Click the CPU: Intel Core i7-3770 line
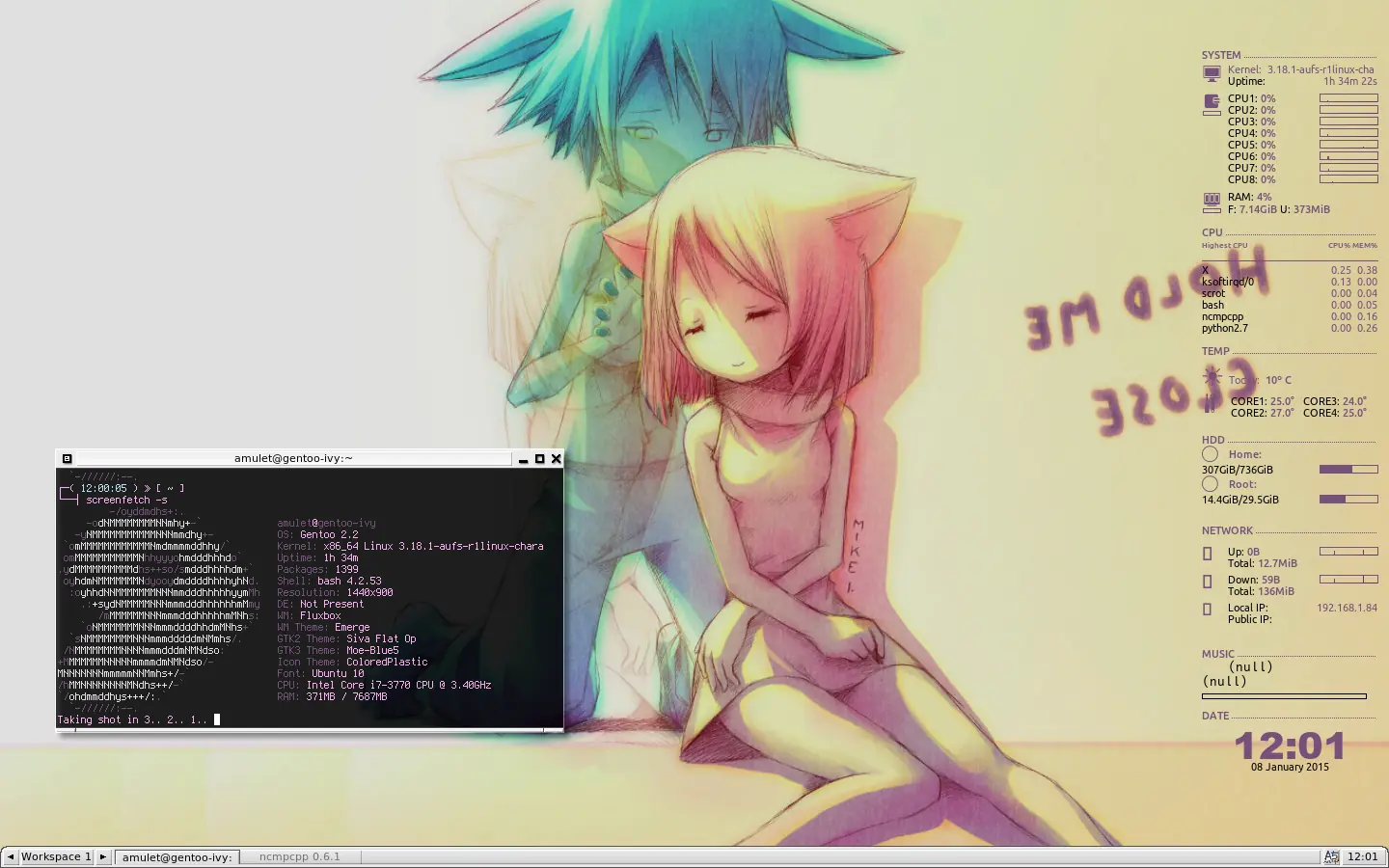Screen dimensions: 1389x868 384,685
